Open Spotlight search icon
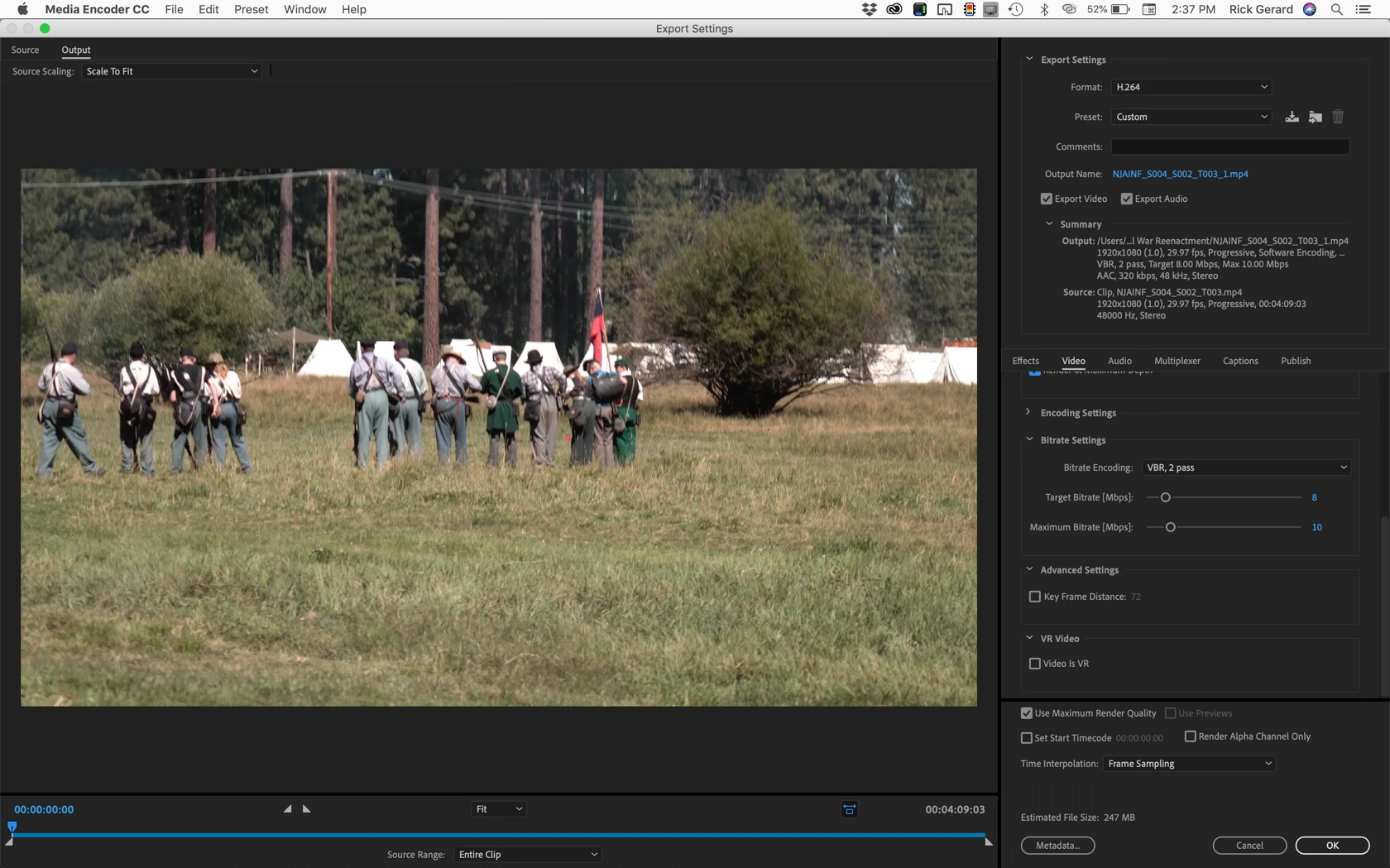Image resolution: width=1390 pixels, height=868 pixels. click(x=1336, y=9)
